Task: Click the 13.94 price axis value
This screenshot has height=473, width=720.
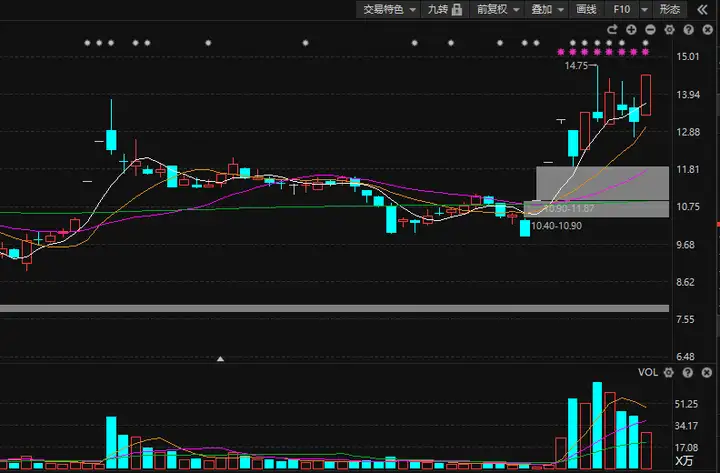Action: 687,95
